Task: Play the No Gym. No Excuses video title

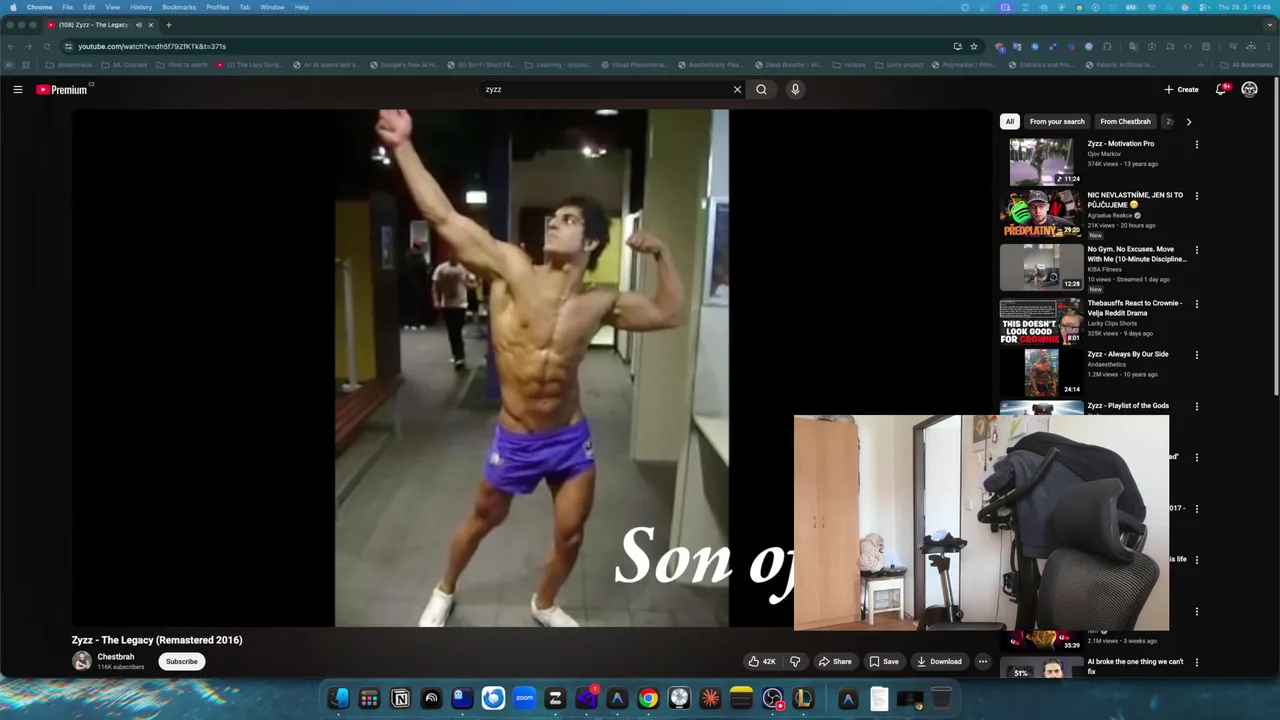Action: coord(1137,254)
